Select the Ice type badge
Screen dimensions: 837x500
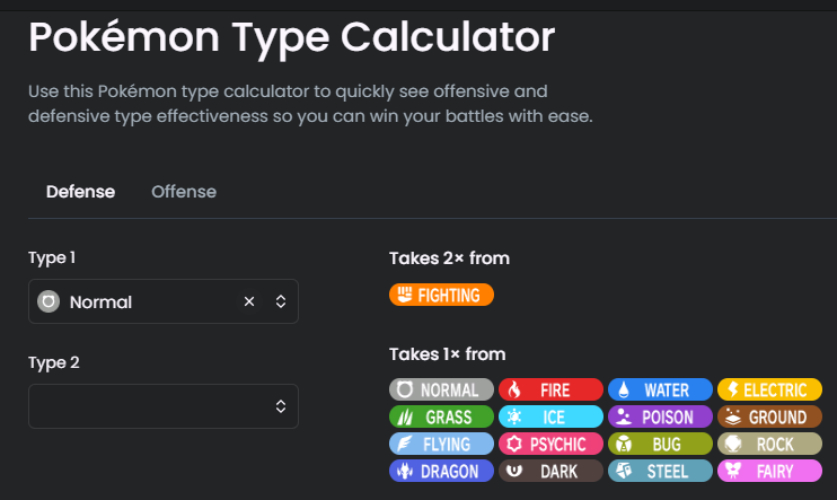[551, 417]
